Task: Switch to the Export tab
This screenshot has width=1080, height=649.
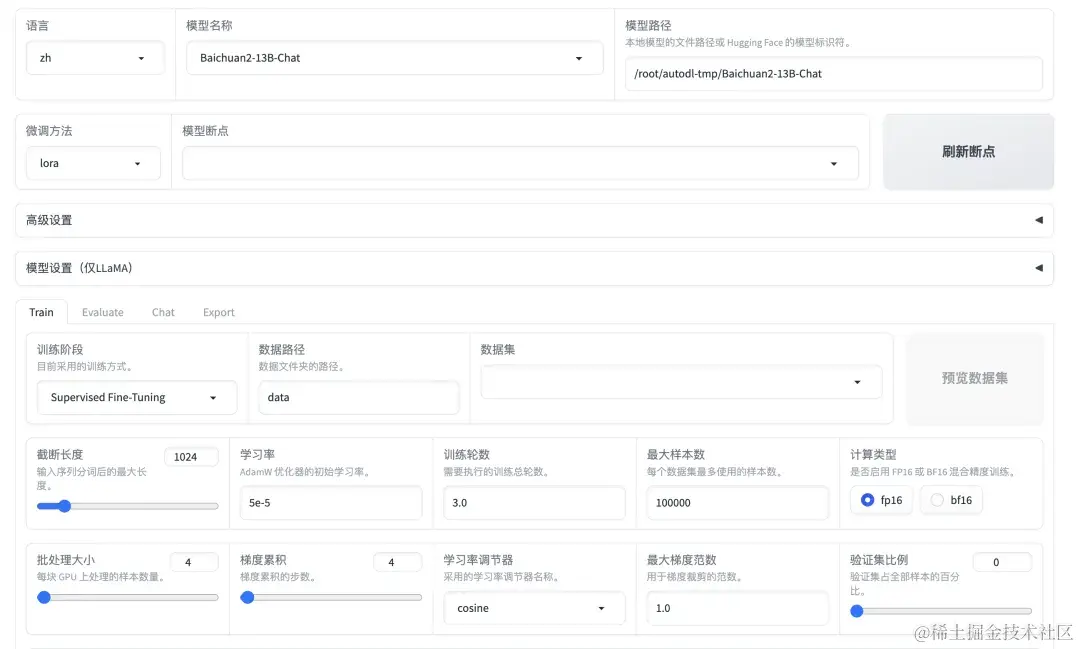Action: pos(219,312)
